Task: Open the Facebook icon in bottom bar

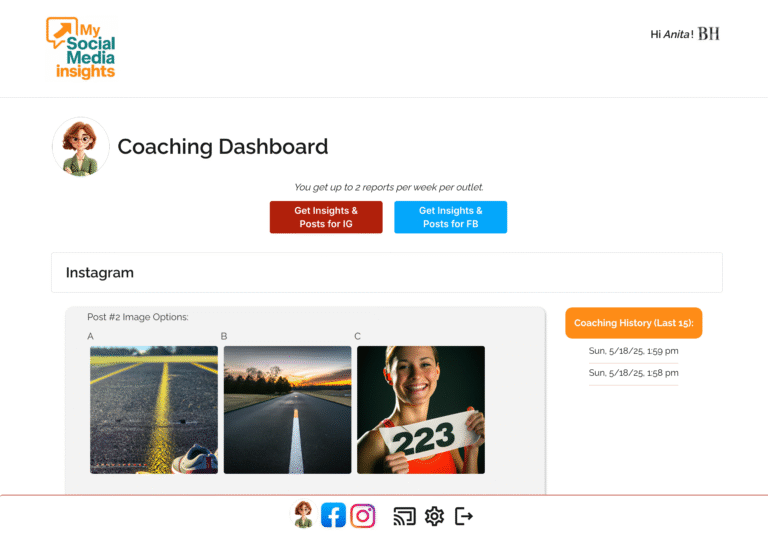Action: (333, 515)
